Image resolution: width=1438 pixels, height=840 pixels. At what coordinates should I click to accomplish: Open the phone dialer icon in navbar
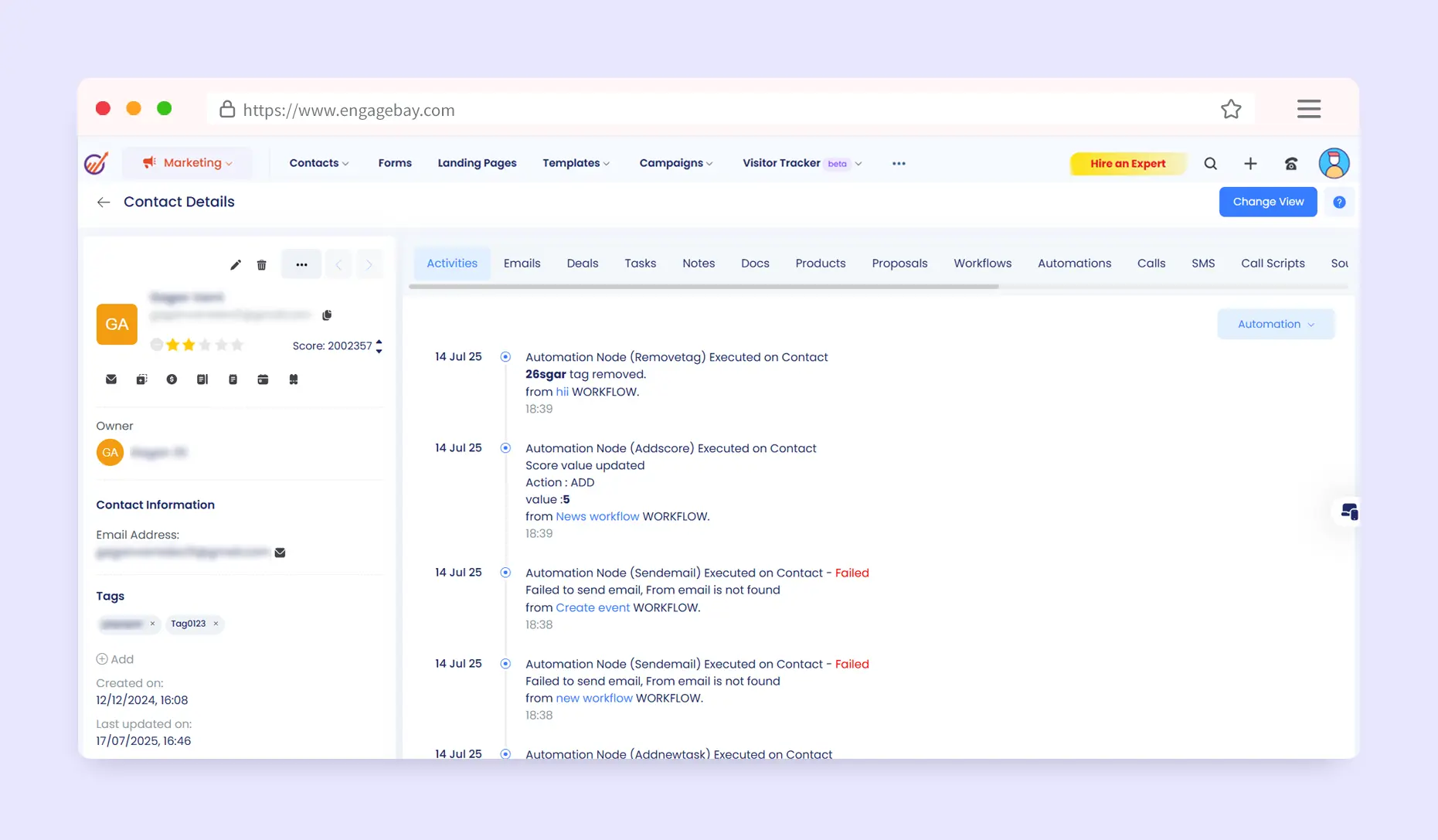1290,164
